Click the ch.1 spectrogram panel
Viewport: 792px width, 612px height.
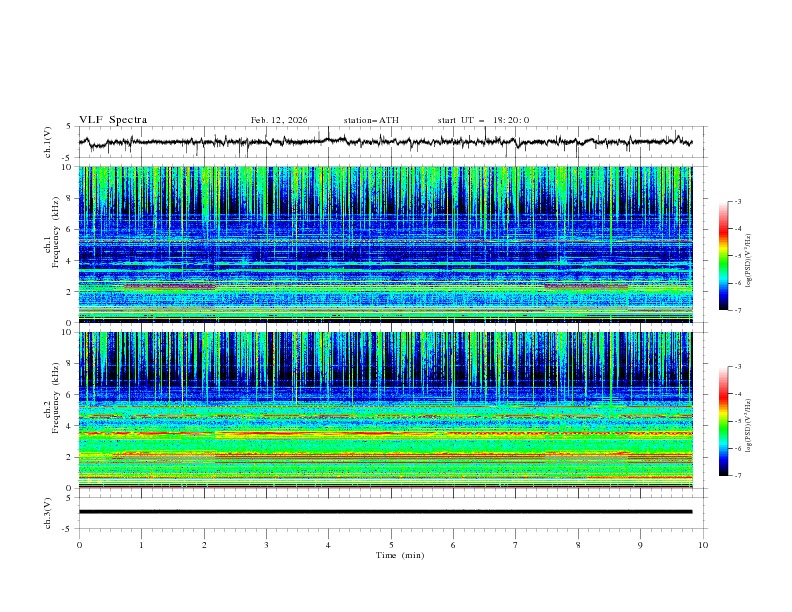coord(385,244)
